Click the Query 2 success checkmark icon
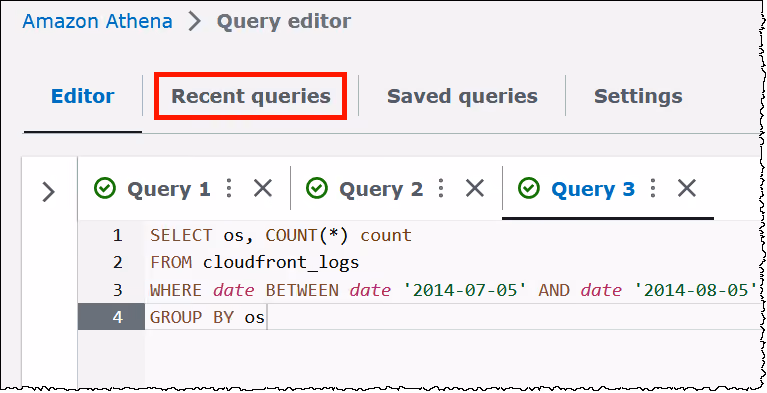This screenshot has width=767, height=393. (x=316, y=188)
